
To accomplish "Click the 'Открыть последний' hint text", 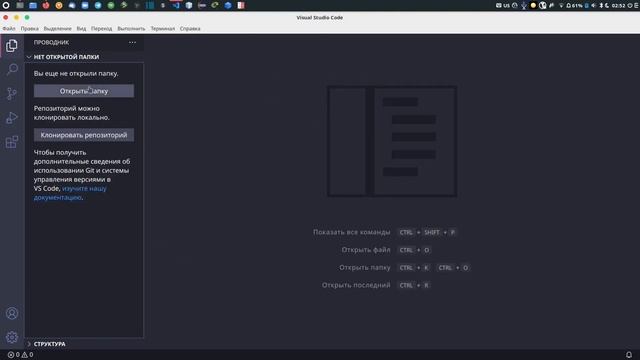I will [356, 285].
